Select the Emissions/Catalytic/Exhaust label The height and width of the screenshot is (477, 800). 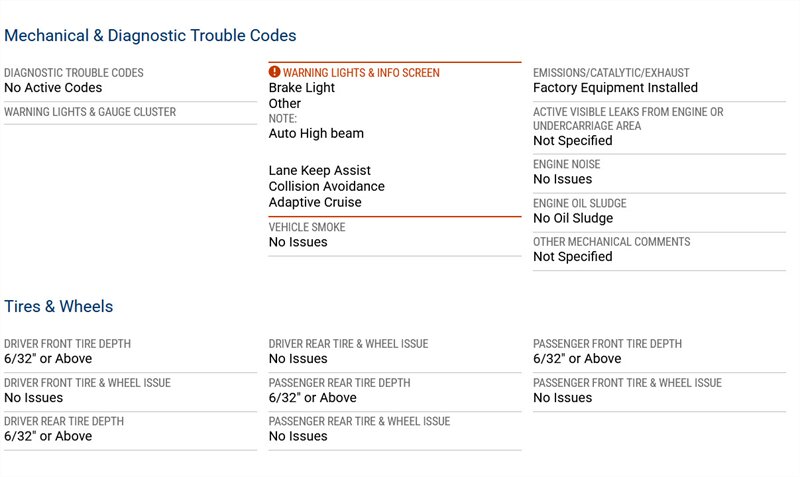611,73
